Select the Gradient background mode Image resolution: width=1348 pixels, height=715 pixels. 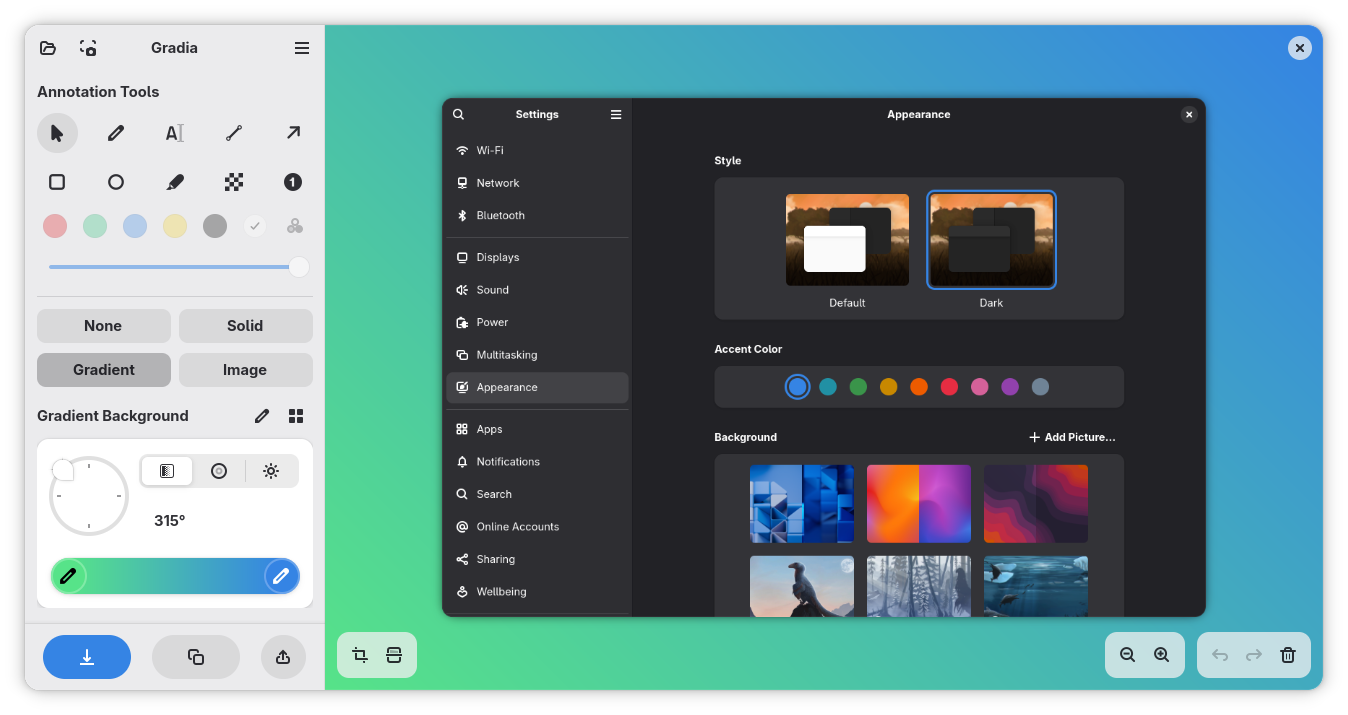104,369
